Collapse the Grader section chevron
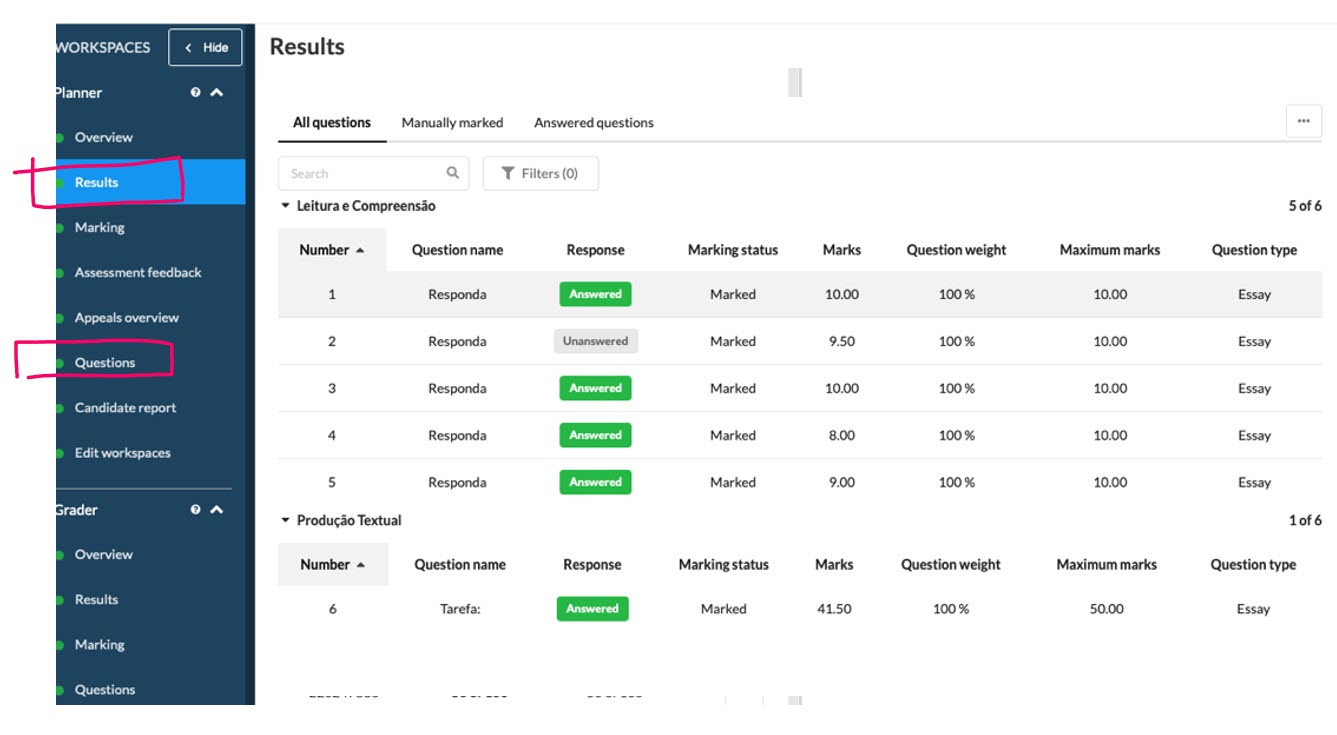 217,510
